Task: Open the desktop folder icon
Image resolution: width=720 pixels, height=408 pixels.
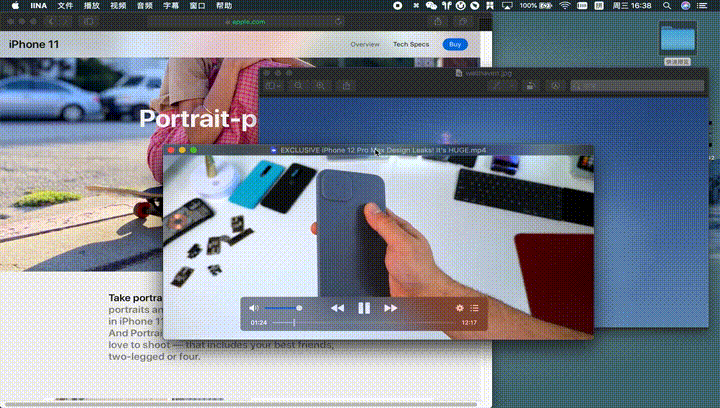Action: pyautogui.click(x=677, y=39)
